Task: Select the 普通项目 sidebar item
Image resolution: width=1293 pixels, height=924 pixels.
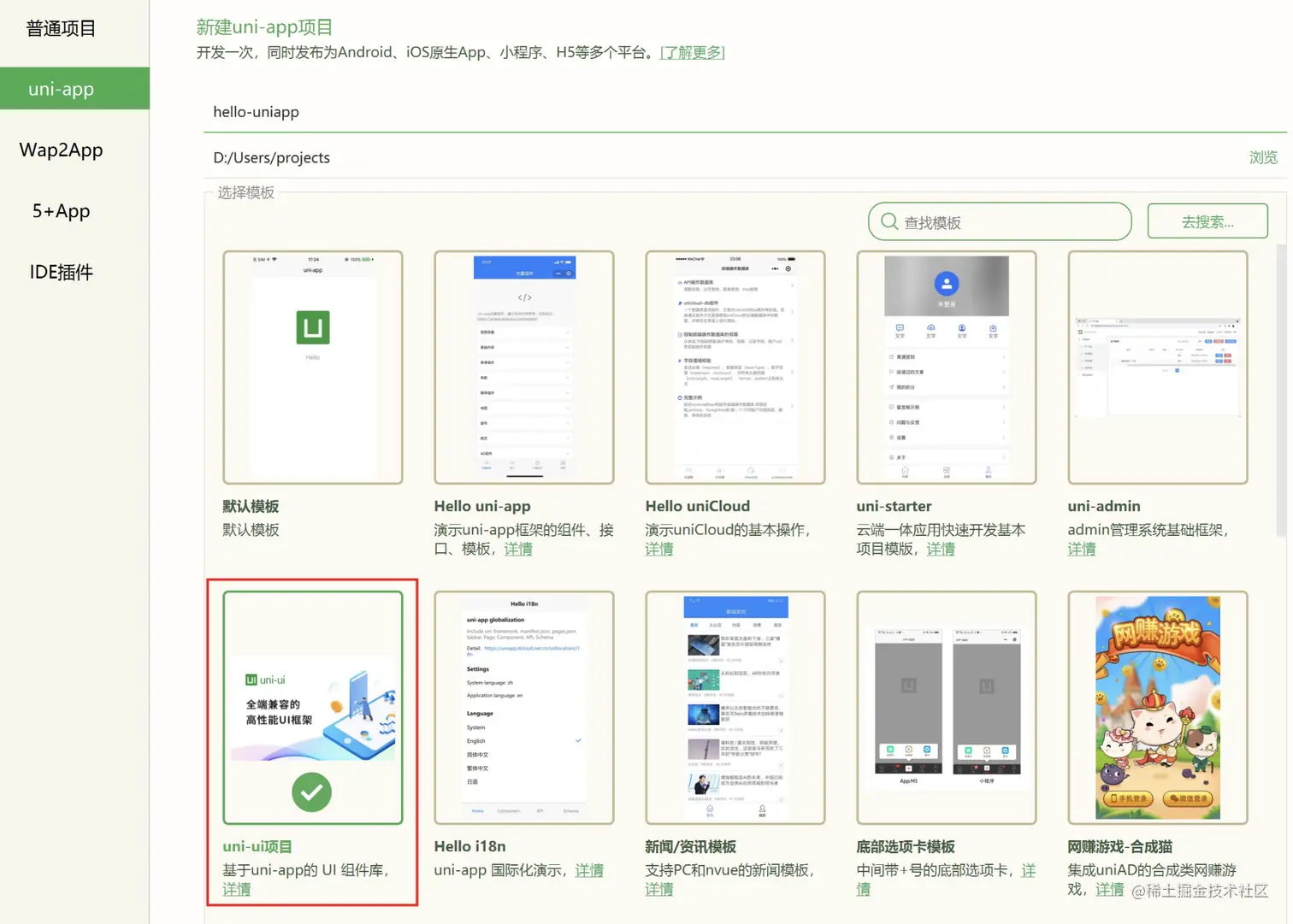Action: pyautogui.click(x=61, y=28)
